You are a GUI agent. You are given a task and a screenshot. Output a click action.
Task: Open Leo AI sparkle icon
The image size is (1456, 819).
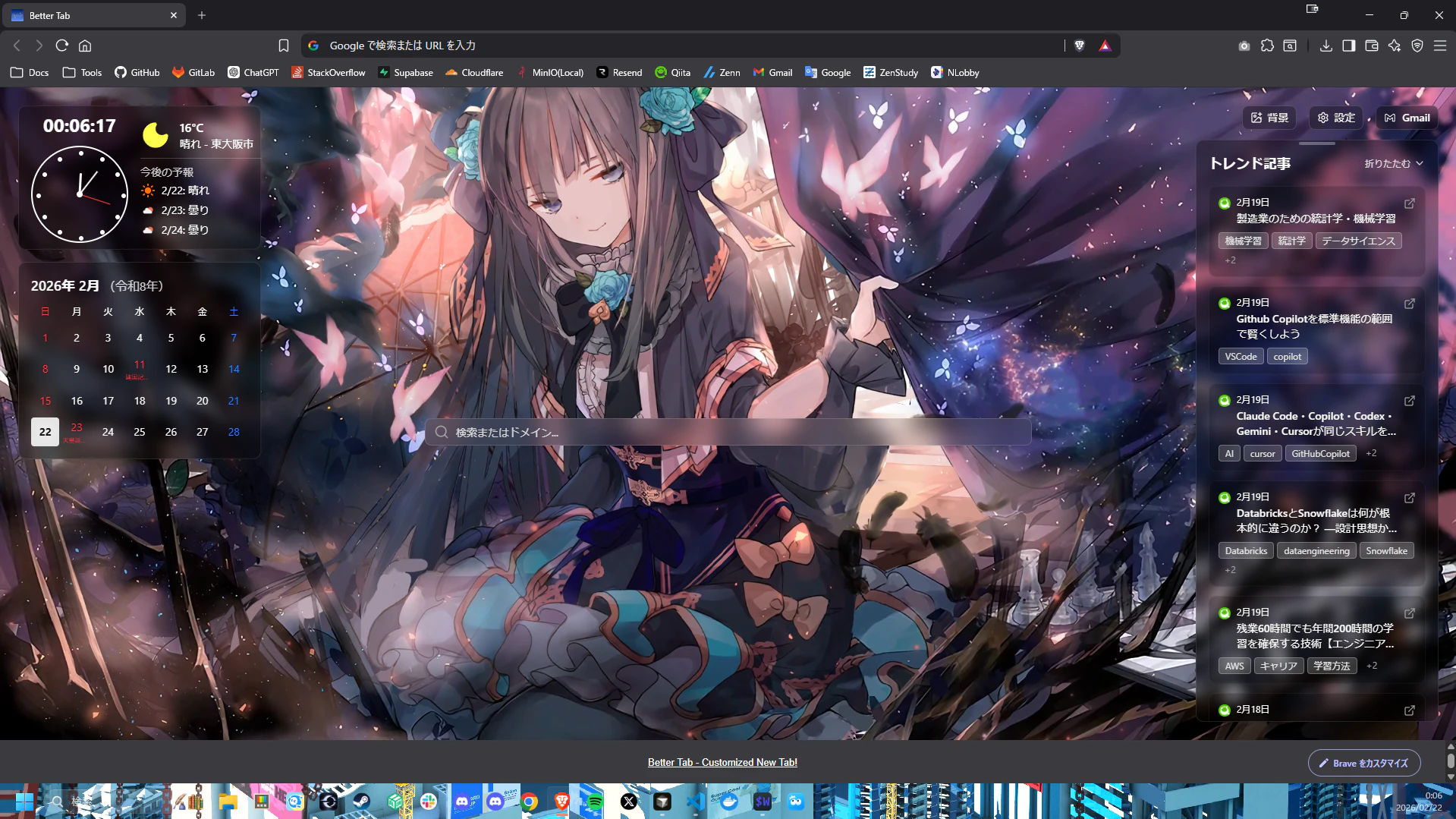[1395, 46]
